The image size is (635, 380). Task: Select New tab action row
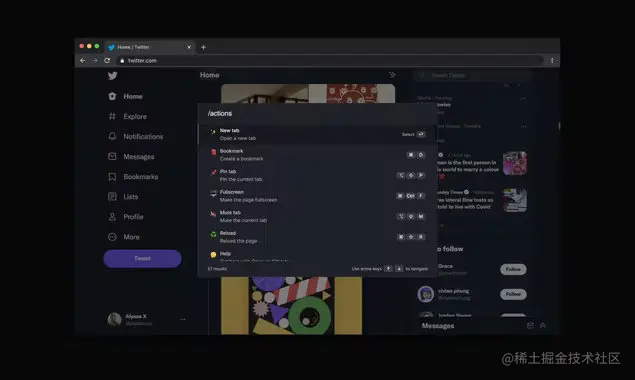[x=318, y=134]
